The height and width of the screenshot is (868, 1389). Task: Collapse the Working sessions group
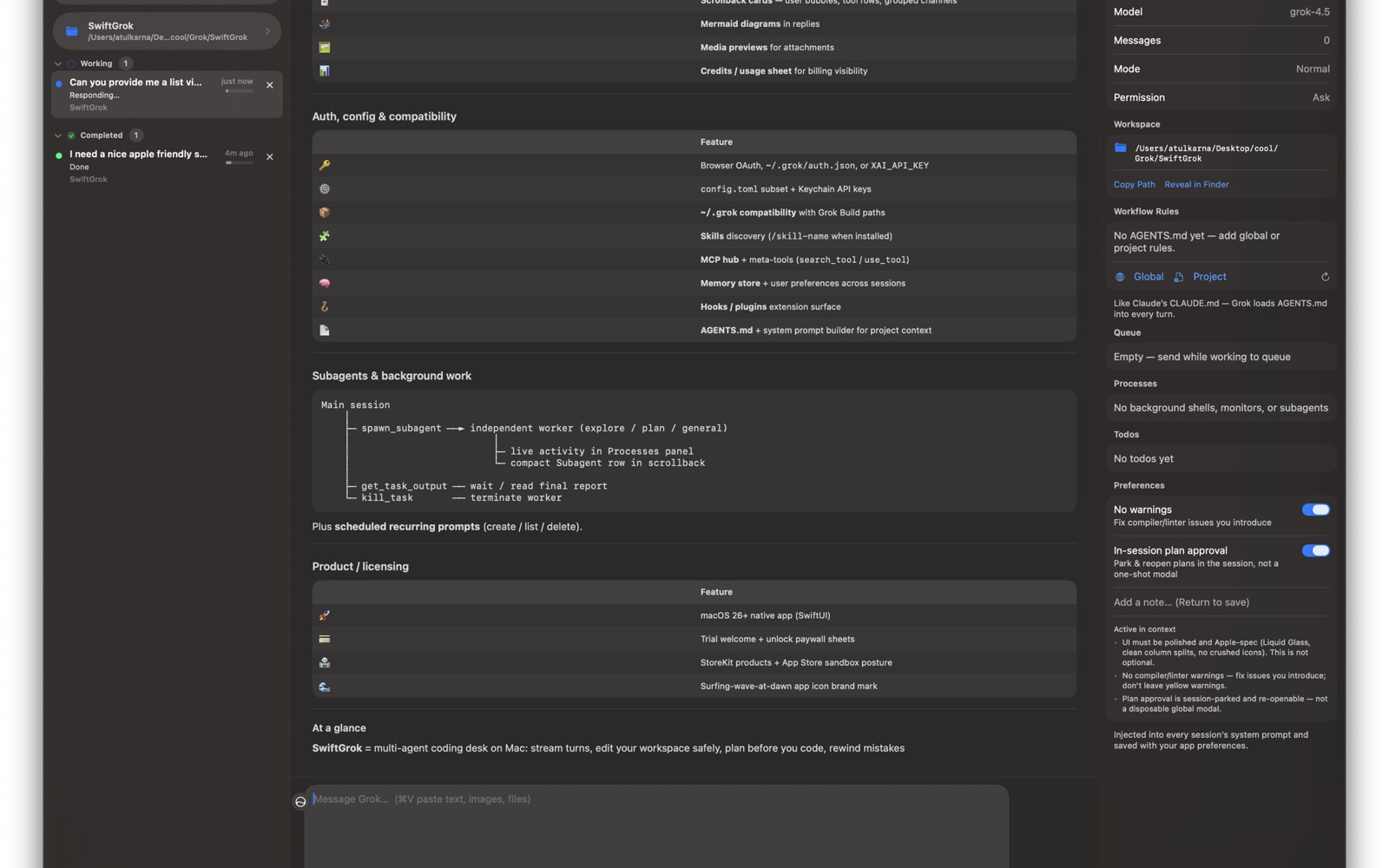58,63
